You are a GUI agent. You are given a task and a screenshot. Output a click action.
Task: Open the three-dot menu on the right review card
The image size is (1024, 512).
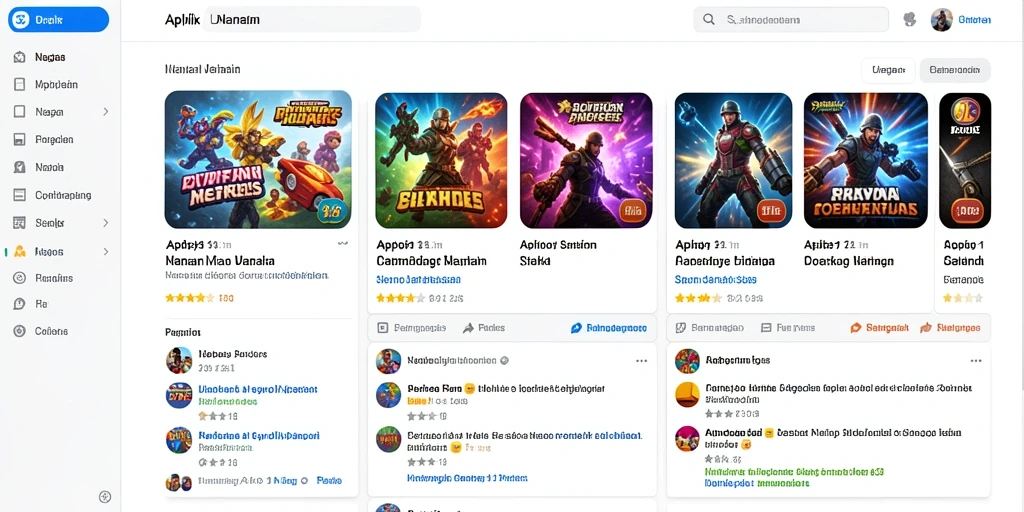click(x=976, y=360)
